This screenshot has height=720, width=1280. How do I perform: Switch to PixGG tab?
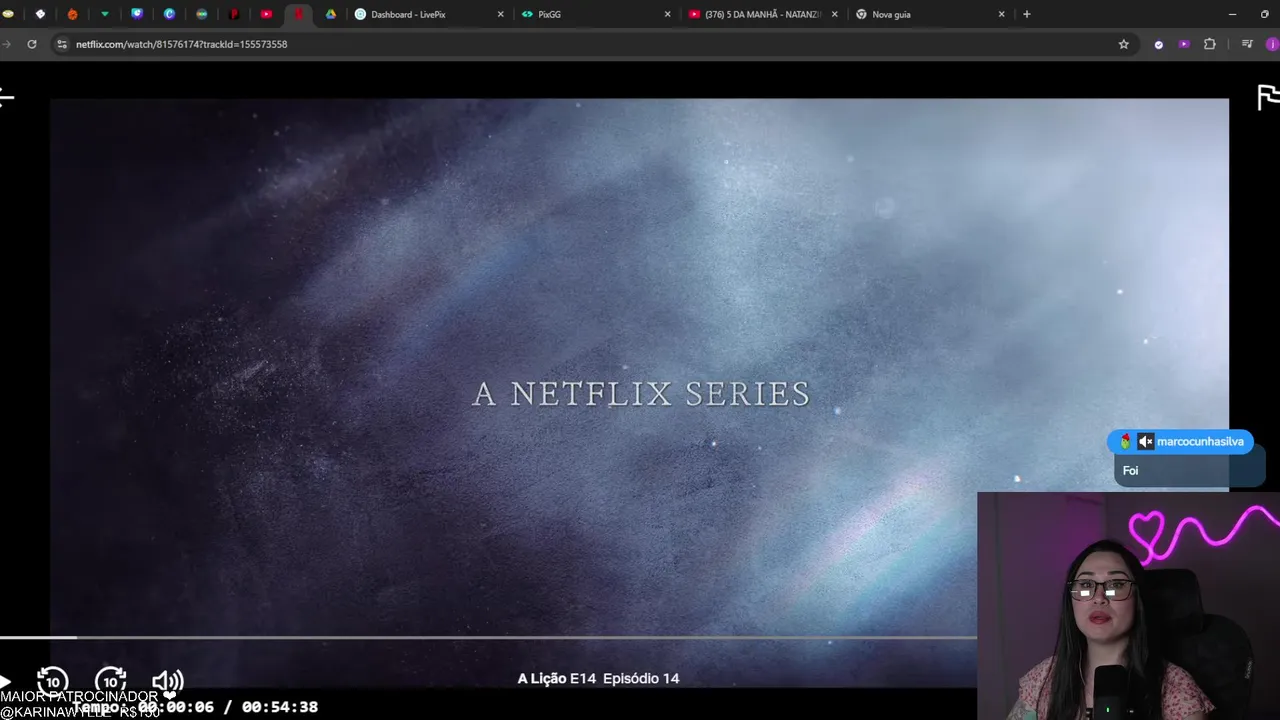[596, 14]
